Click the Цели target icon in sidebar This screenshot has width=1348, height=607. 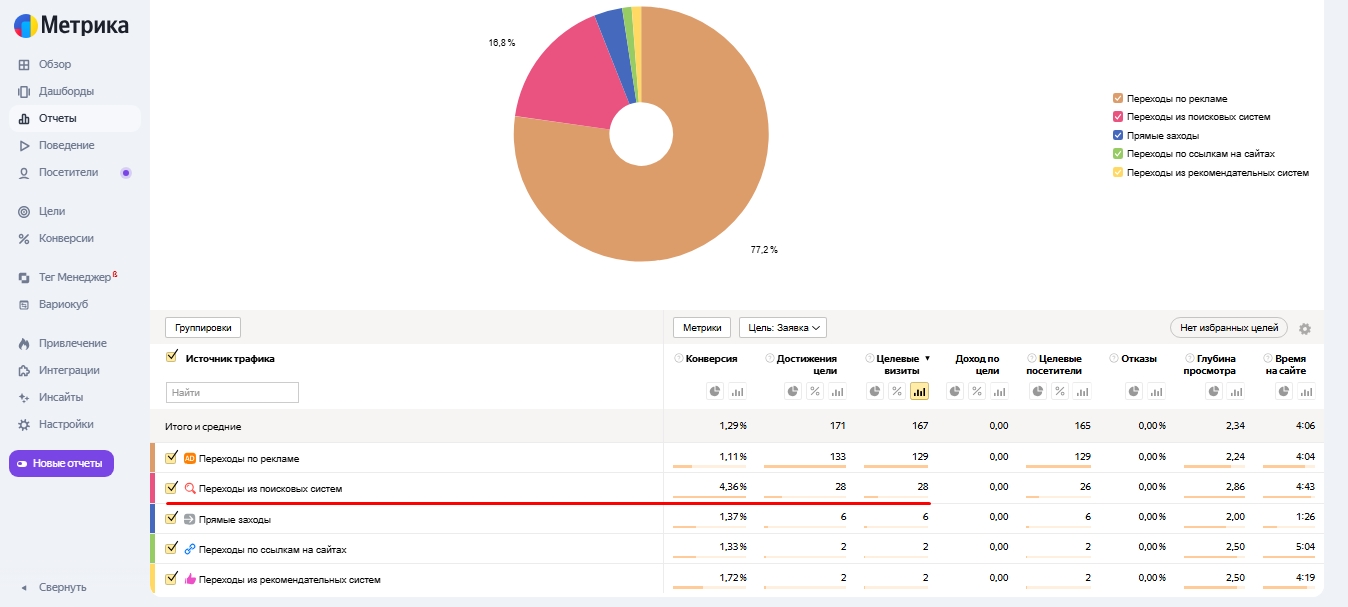(24, 211)
